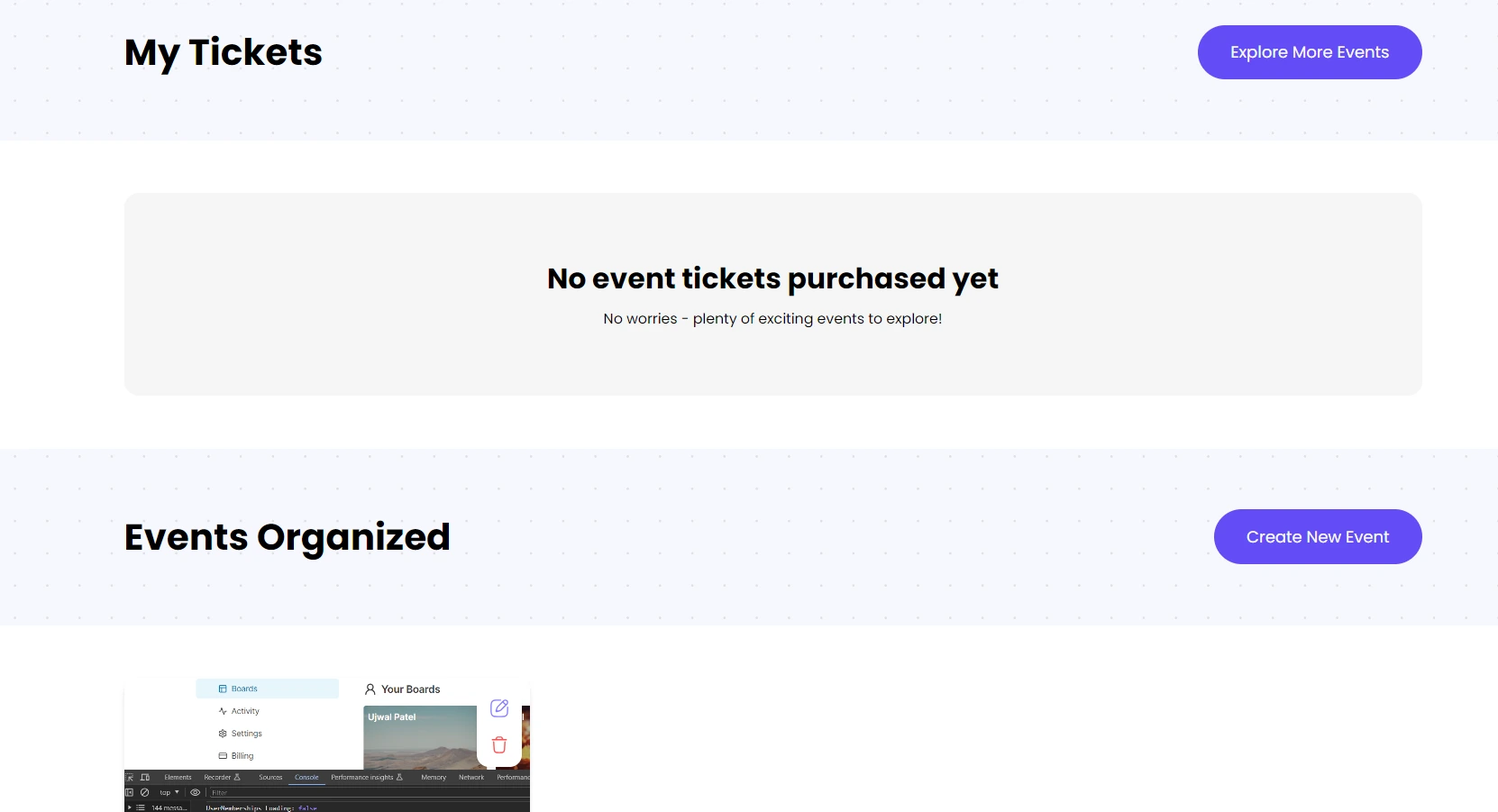The image size is (1498, 812).
Task: Click the Billing card icon
Action: click(x=223, y=756)
